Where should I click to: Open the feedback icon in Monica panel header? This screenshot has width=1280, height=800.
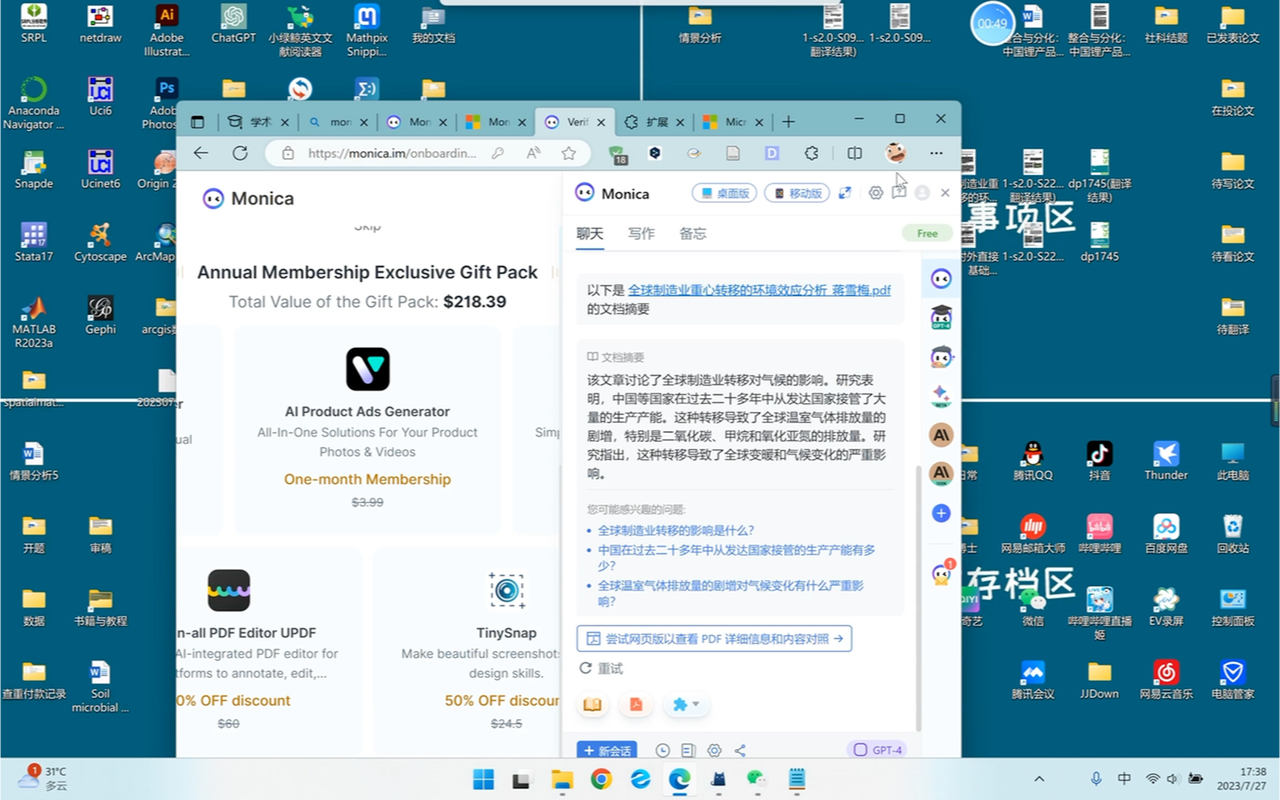(899, 192)
